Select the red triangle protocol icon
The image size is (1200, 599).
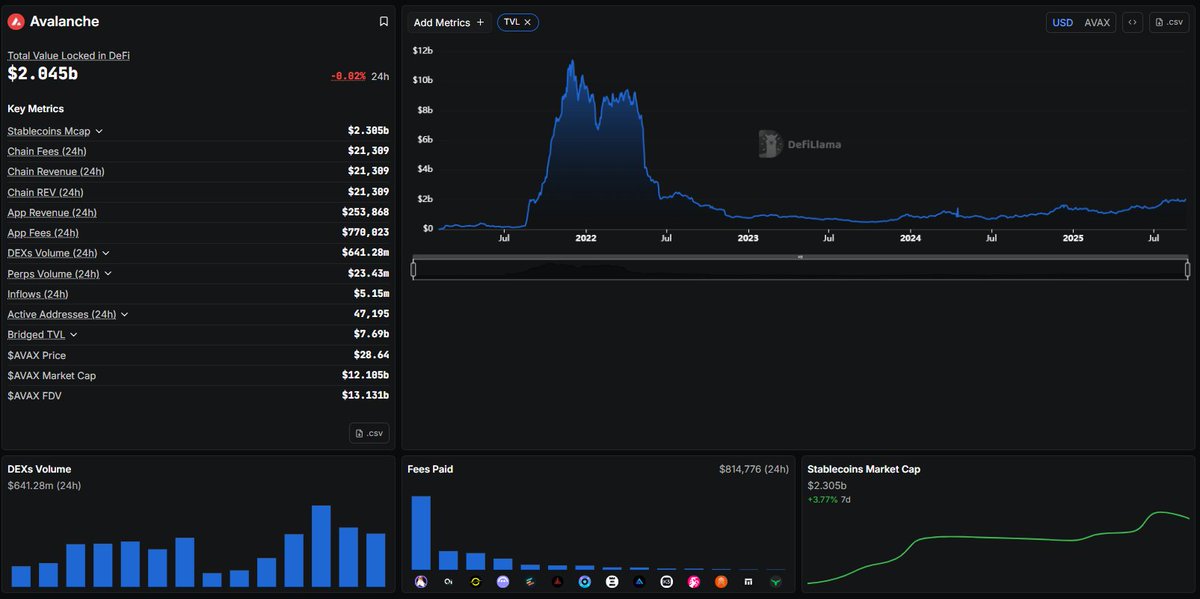(x=557, y=581)
